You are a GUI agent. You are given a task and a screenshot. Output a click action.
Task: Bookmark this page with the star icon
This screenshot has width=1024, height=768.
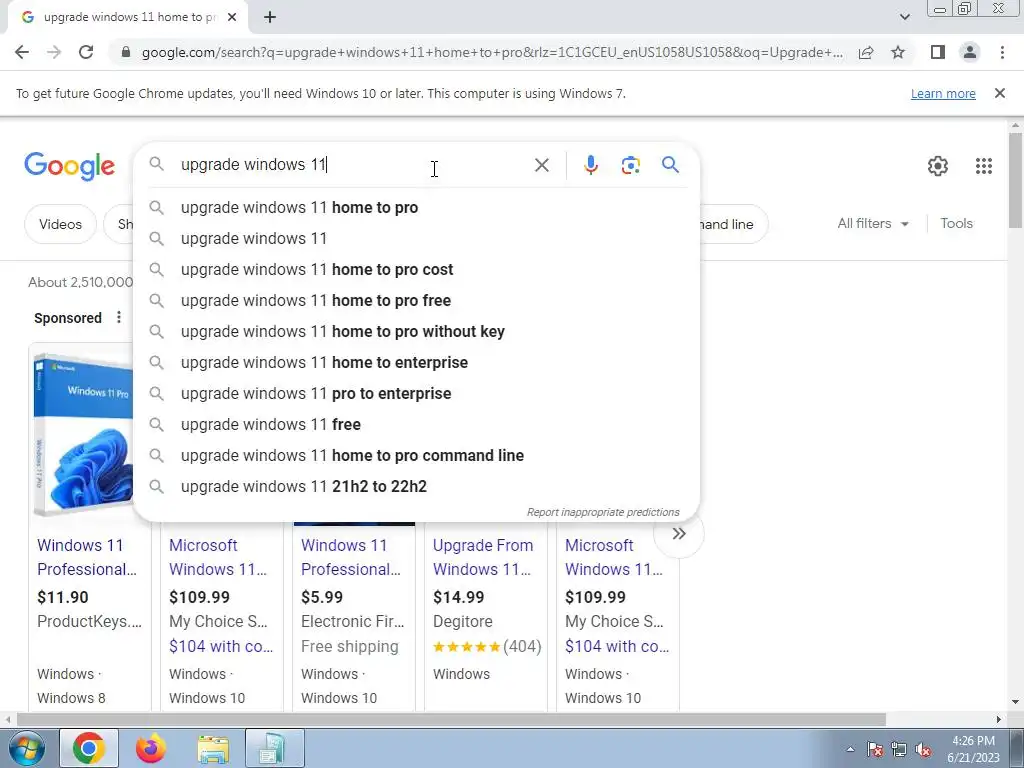(898, 52)
